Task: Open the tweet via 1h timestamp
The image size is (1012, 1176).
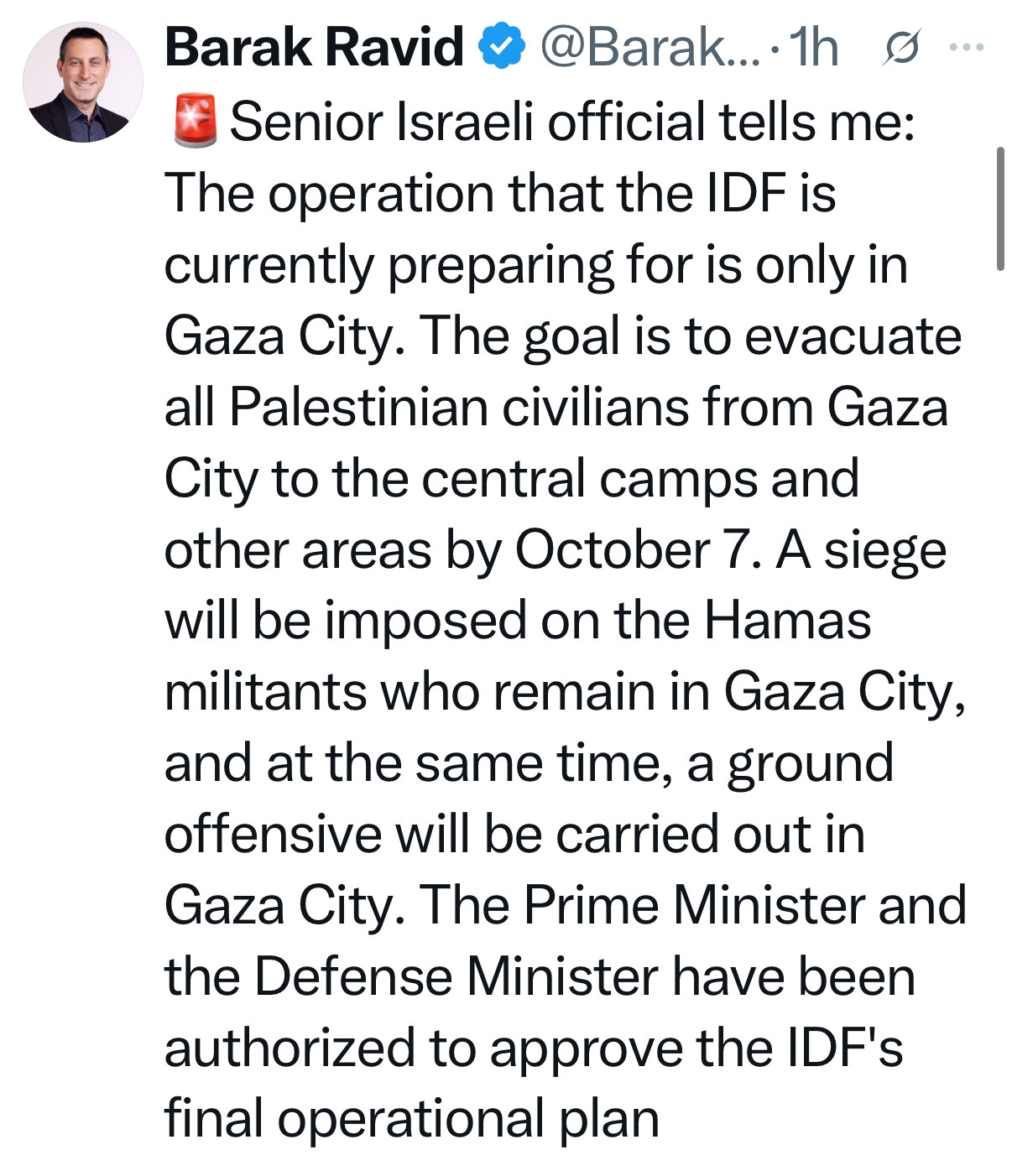Action: click(814, 47)
